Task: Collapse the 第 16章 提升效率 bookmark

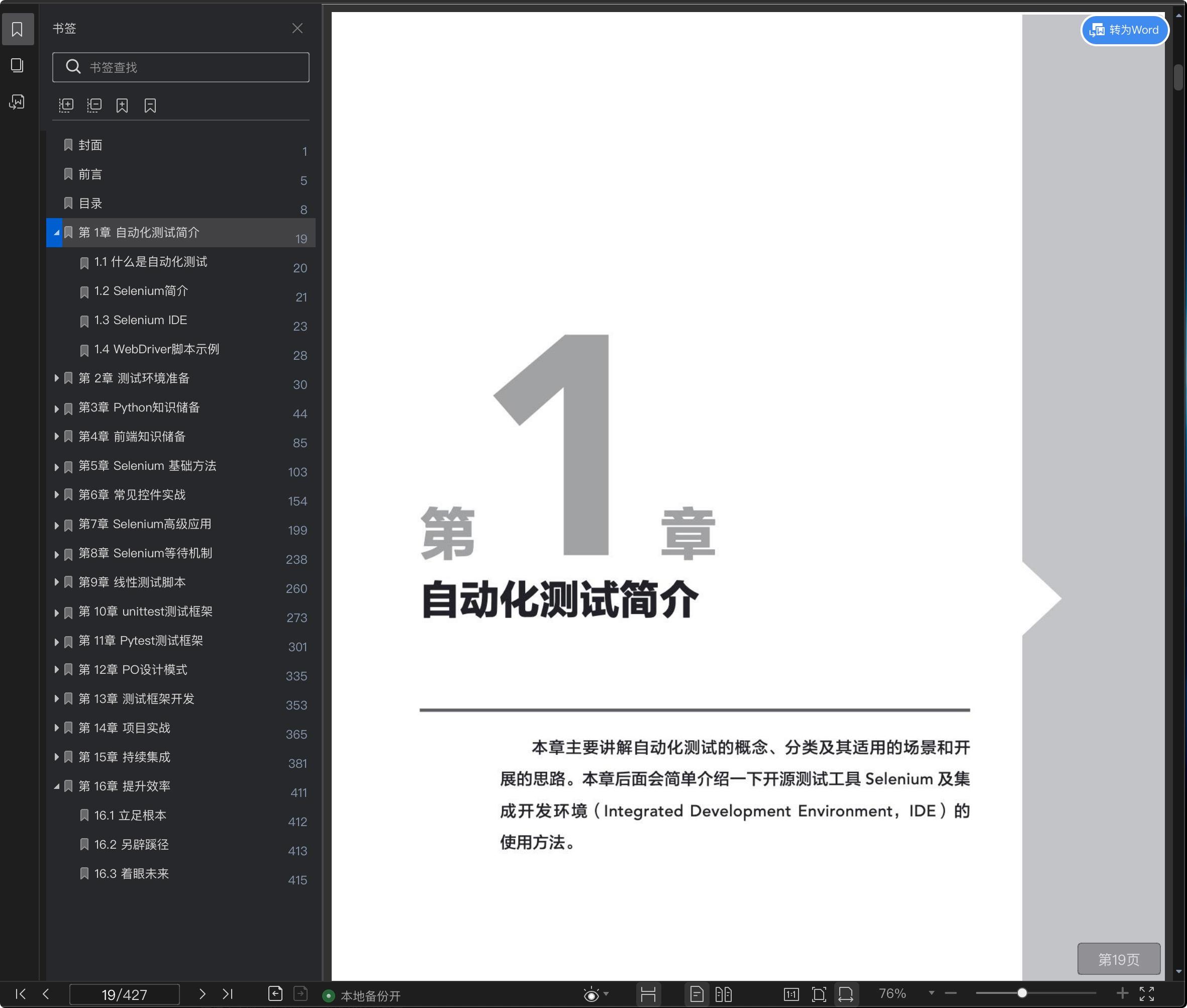Action: point(56,786)
